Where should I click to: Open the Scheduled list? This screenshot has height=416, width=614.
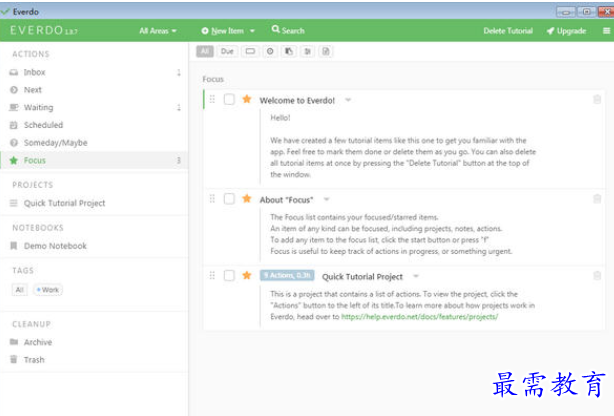tap(94, 125)
